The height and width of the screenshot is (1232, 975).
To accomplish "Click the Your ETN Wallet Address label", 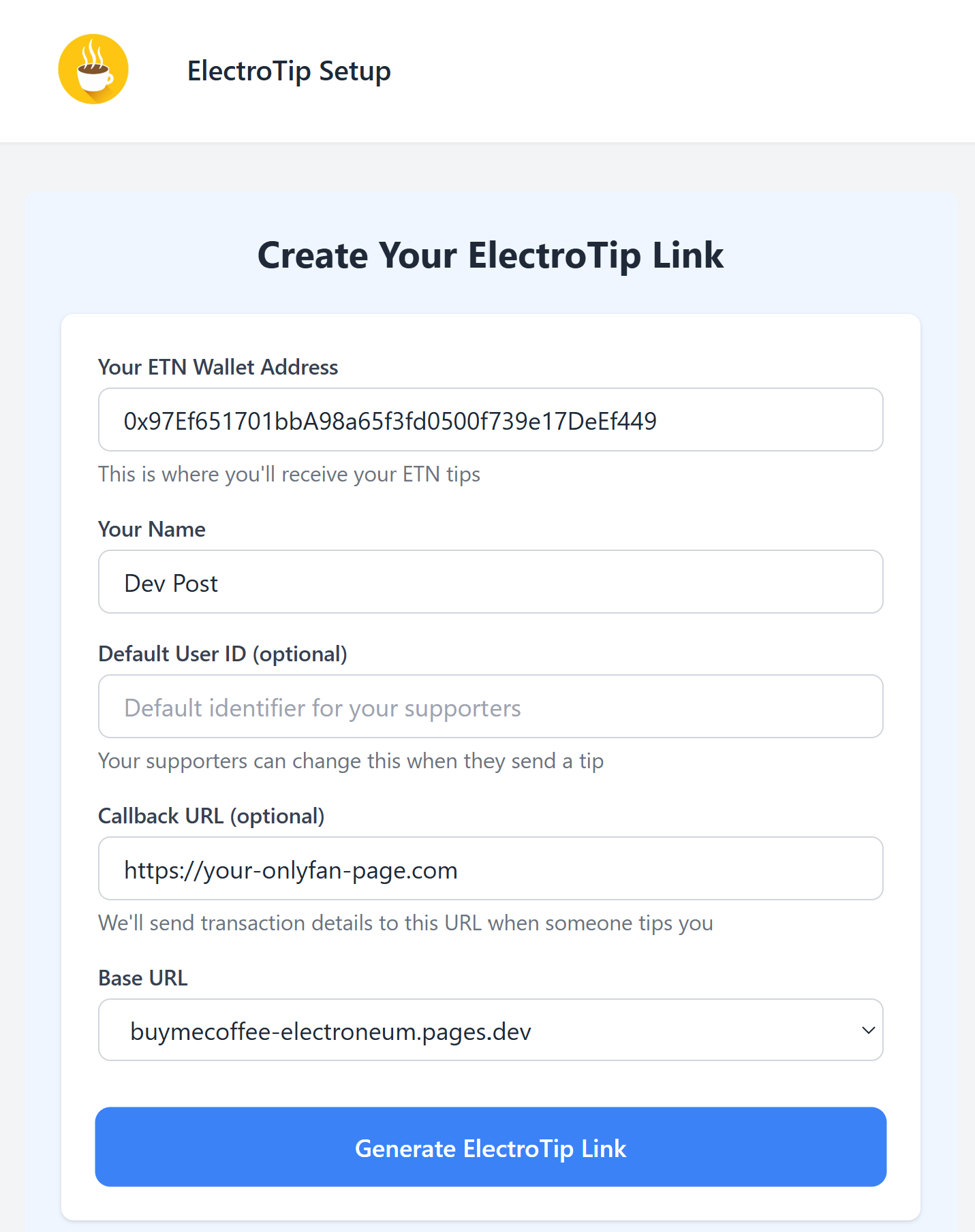I will click(218, 367).
